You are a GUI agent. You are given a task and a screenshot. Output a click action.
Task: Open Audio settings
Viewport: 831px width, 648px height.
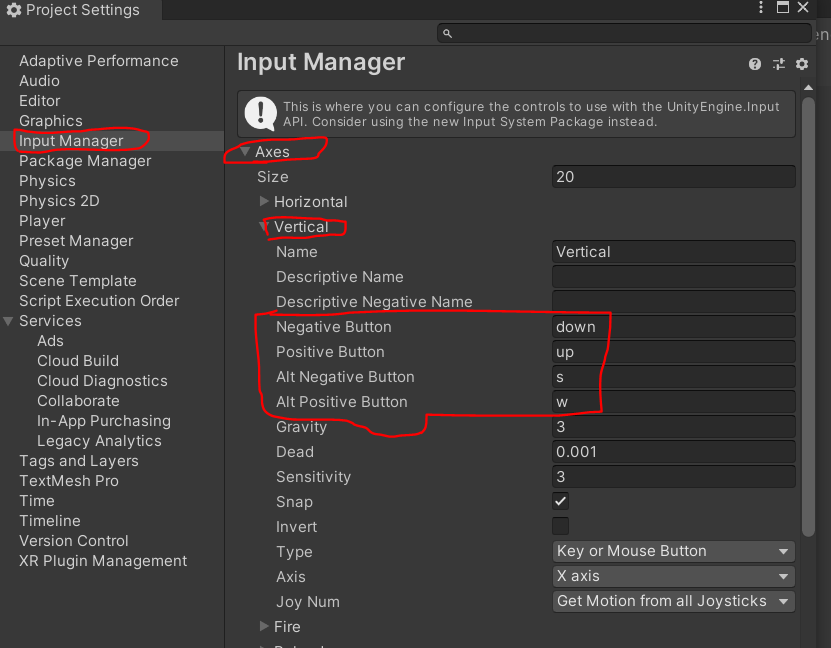point(39,81)
